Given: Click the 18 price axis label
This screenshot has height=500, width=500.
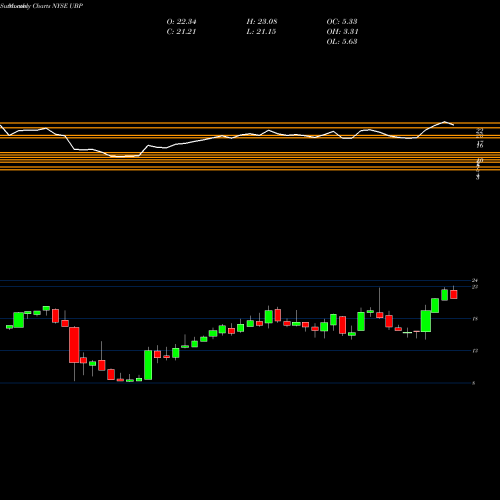Looking at the screenshot, I should tap(475, 319).
